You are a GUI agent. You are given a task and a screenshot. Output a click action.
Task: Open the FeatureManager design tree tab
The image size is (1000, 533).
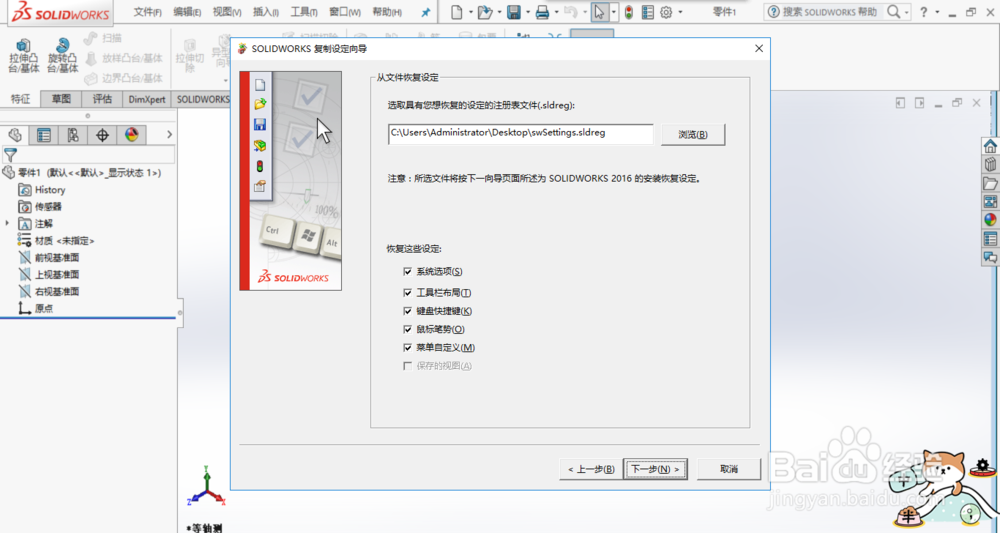[x=15, y=135]
